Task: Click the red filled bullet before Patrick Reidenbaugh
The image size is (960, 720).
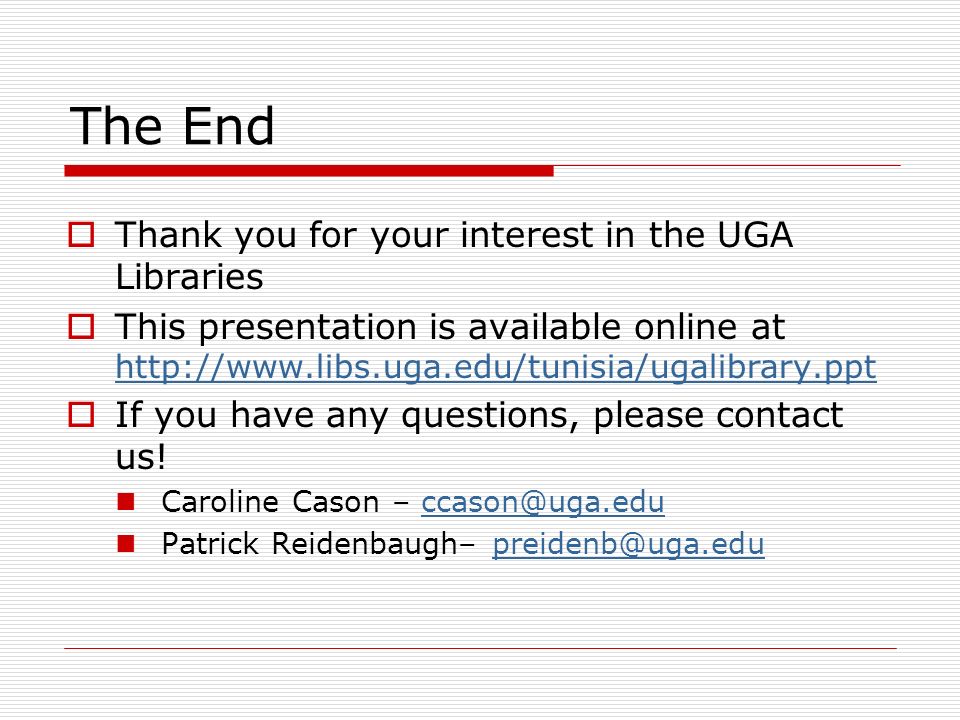Action: tap(126, 544)
